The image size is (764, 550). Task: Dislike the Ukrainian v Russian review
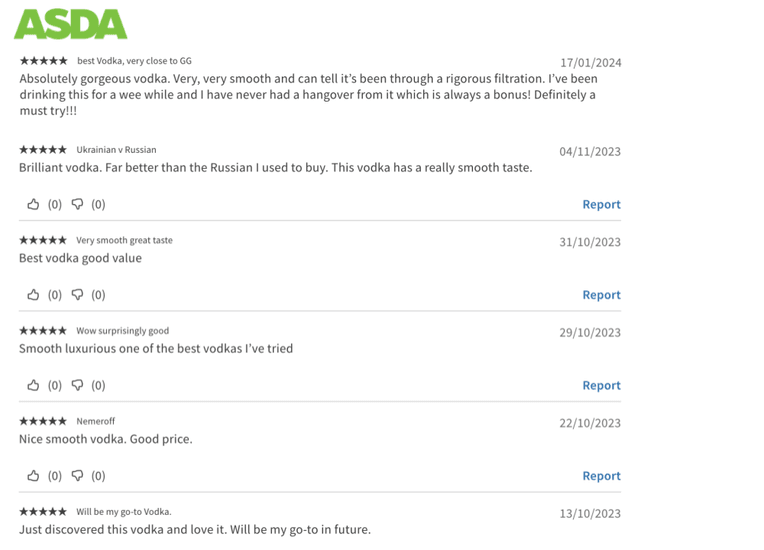pos(77,204)
